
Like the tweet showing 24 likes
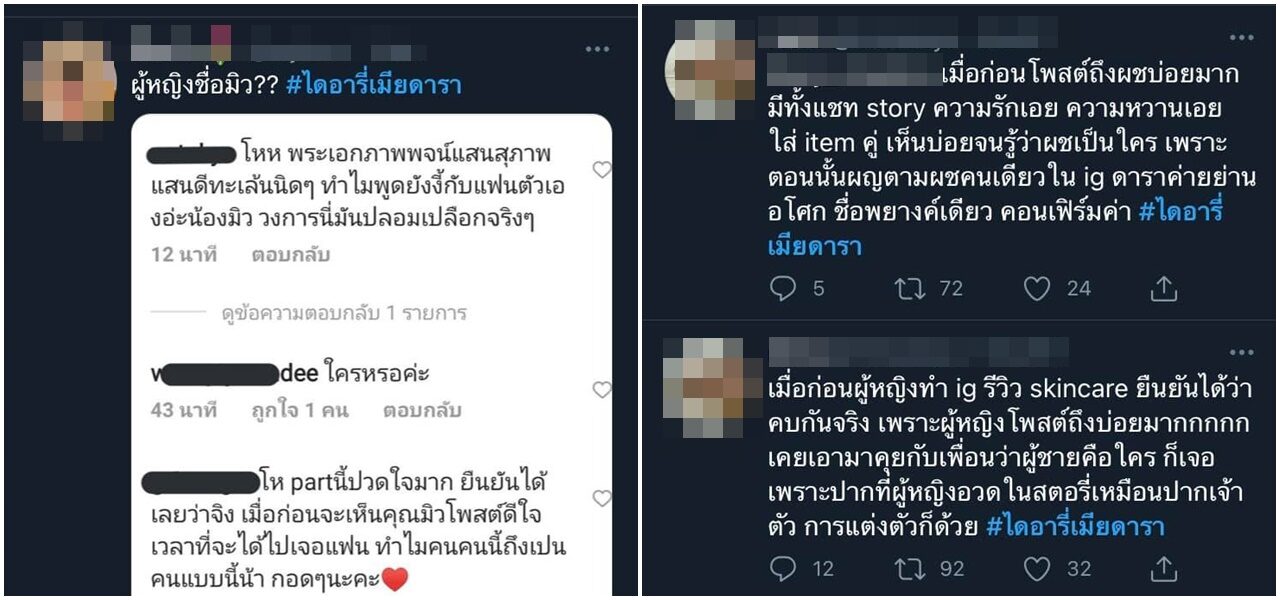[x=1037, y=289]
